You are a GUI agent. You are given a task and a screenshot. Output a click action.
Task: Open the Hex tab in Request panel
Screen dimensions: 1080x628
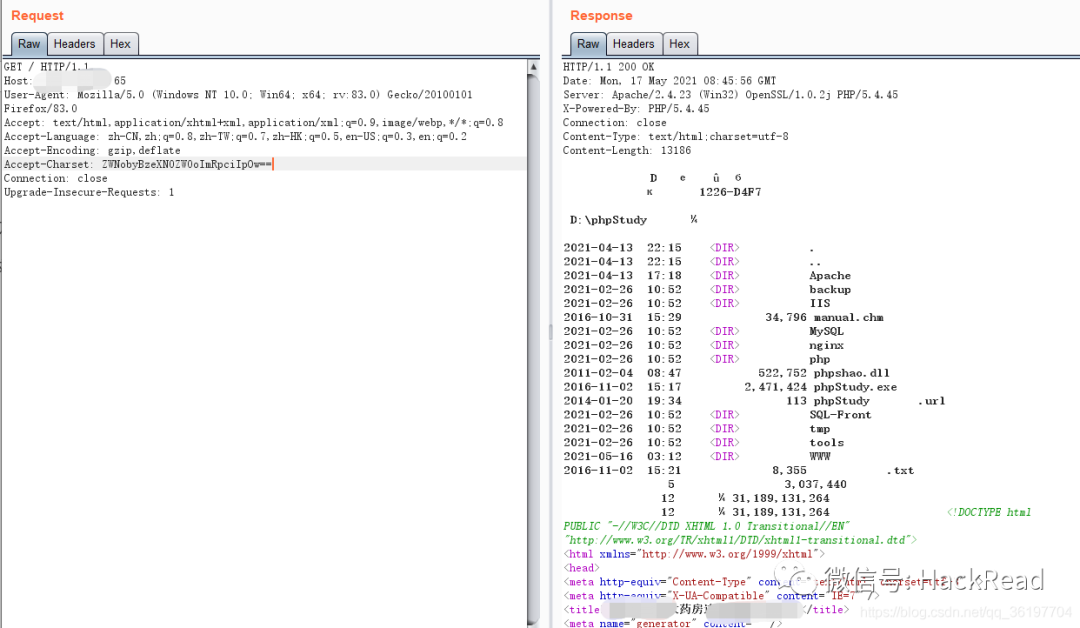121,44
